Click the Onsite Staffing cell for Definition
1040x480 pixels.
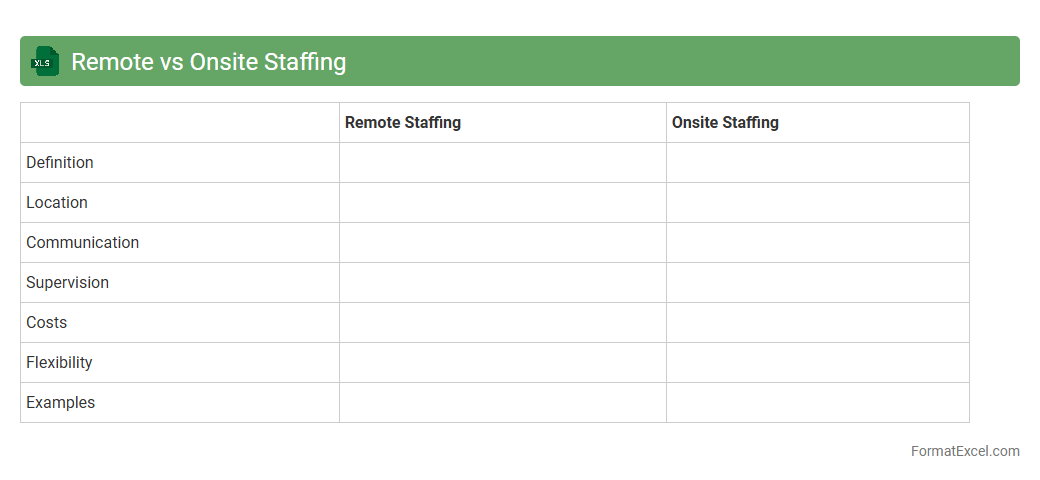click(x=818, y=163)
